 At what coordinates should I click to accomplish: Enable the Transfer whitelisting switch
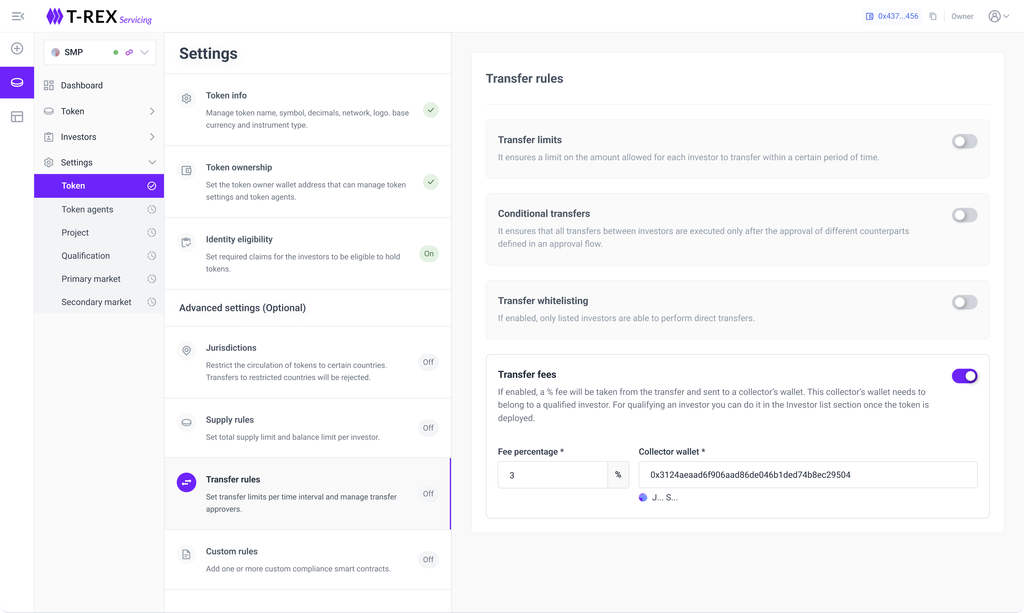coord(964,302)
